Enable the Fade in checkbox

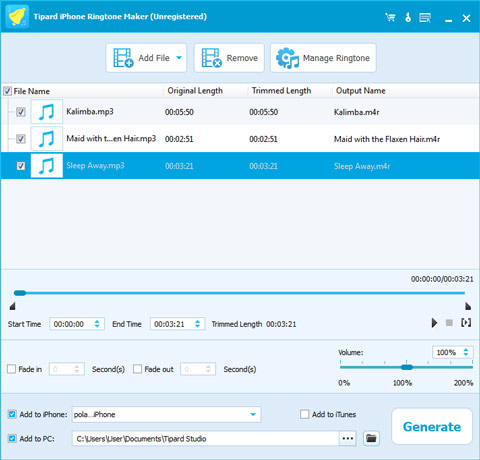click(x=12, y=369)
